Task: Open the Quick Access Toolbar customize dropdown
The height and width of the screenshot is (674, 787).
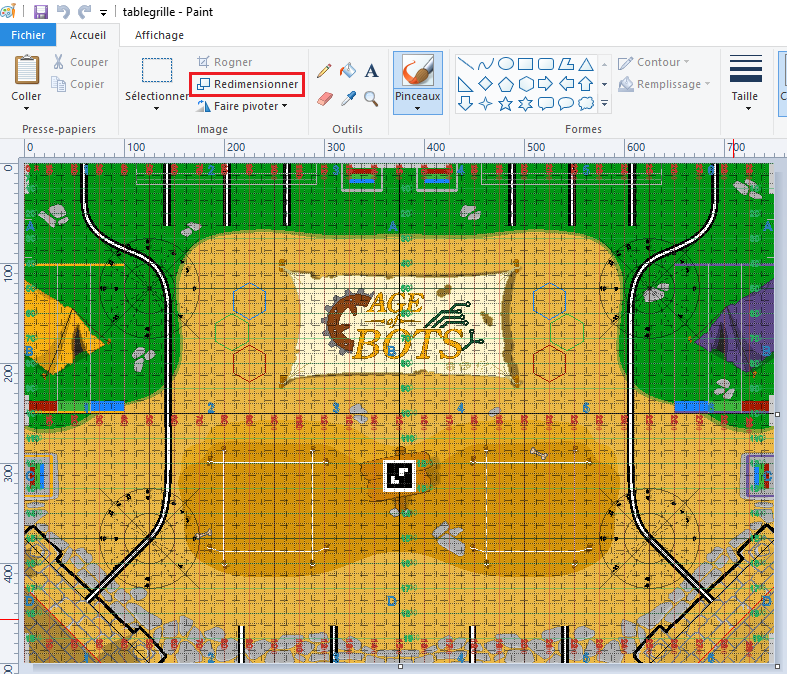Action: pyautogui.click(x=103, y=13)
